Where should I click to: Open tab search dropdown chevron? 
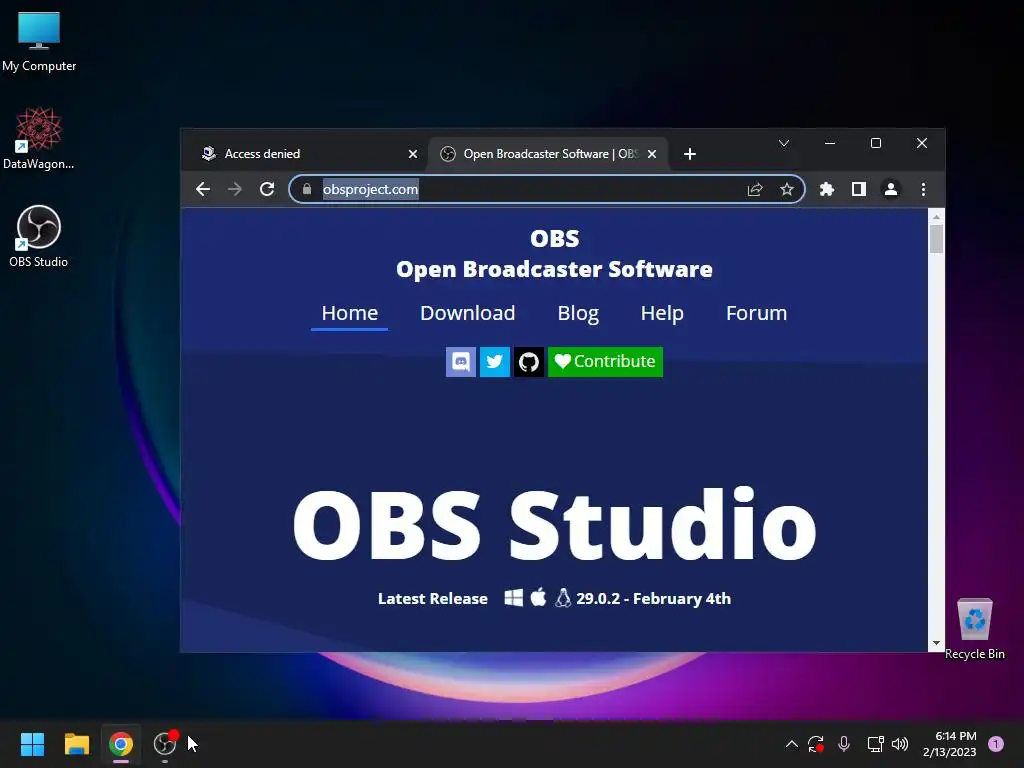tap(784, 143)
